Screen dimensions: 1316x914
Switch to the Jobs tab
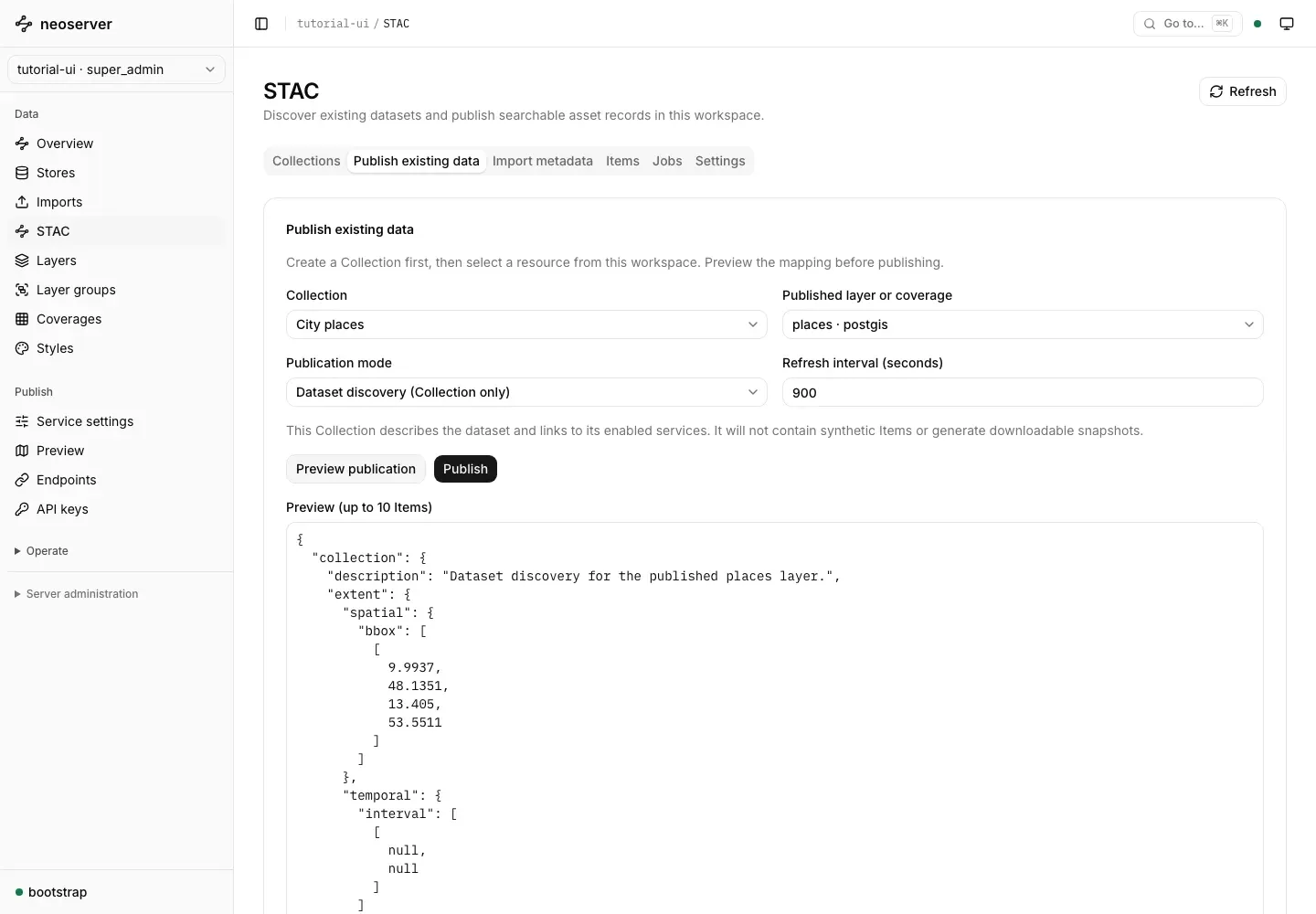(x=667, y=161)
